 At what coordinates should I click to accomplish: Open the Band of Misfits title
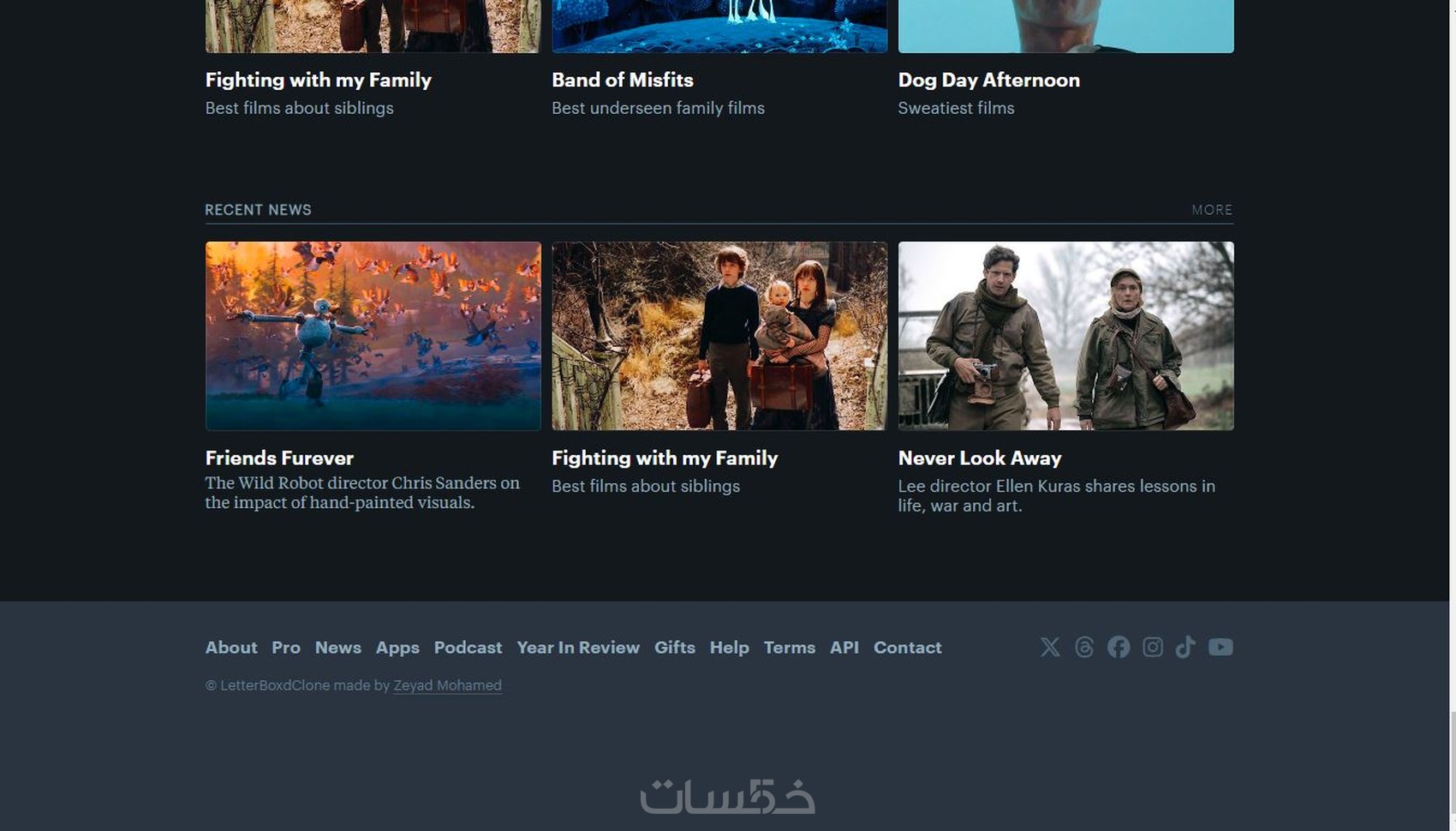623,80
